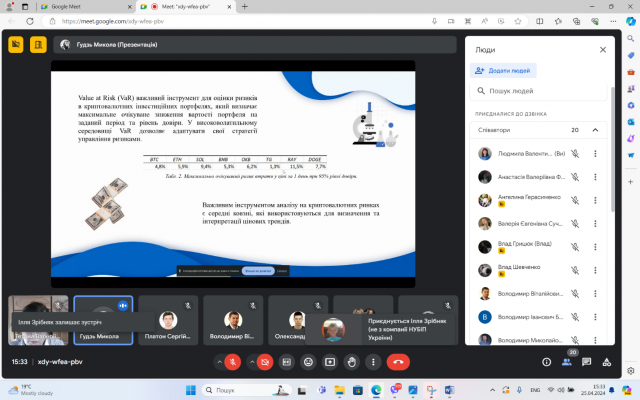
Task: Toggle captions button
Action: point(287,362)
